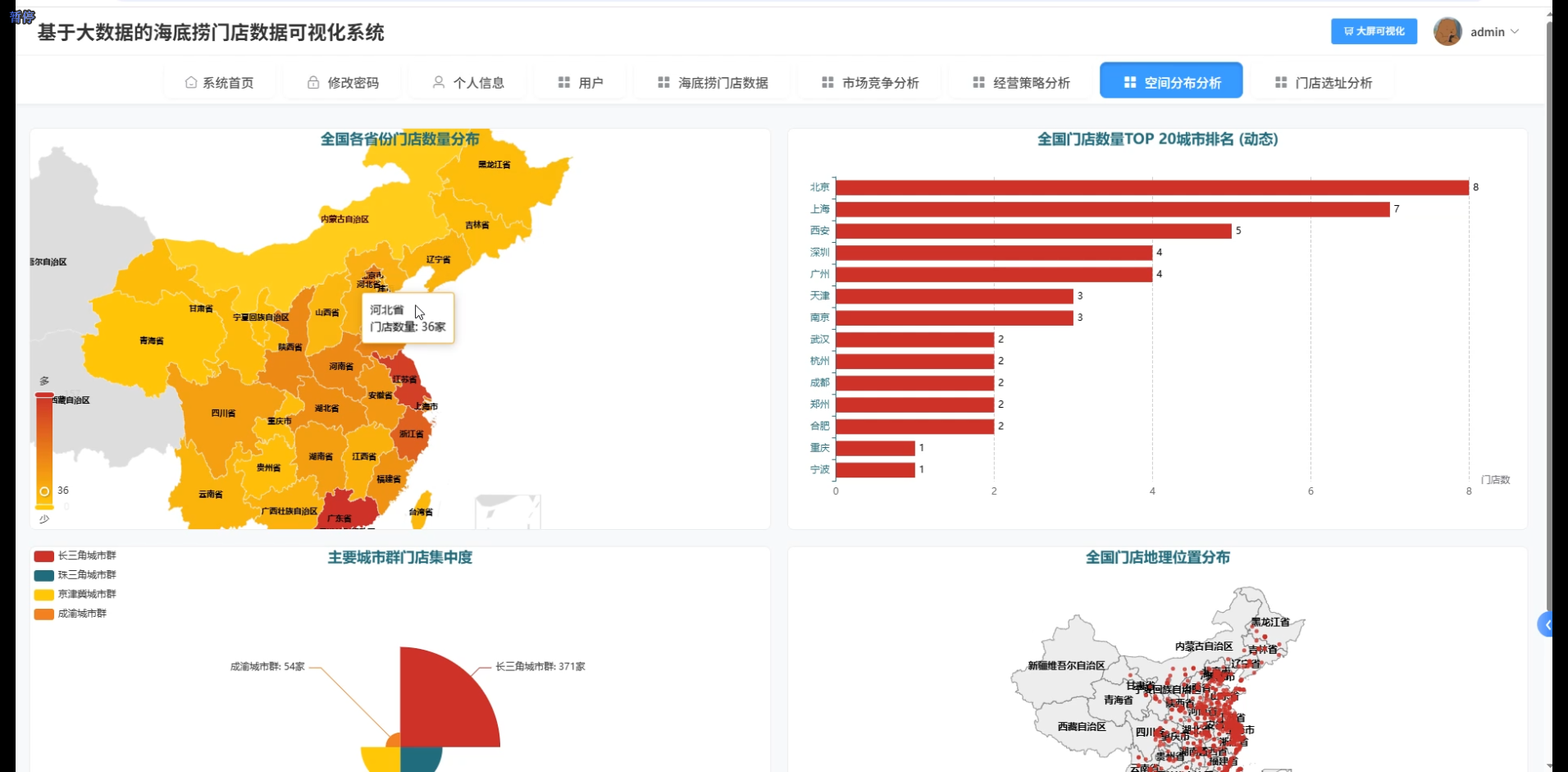Click the 成渝城市群: 54家 label
1568x772 pixels.
(267, 666)
